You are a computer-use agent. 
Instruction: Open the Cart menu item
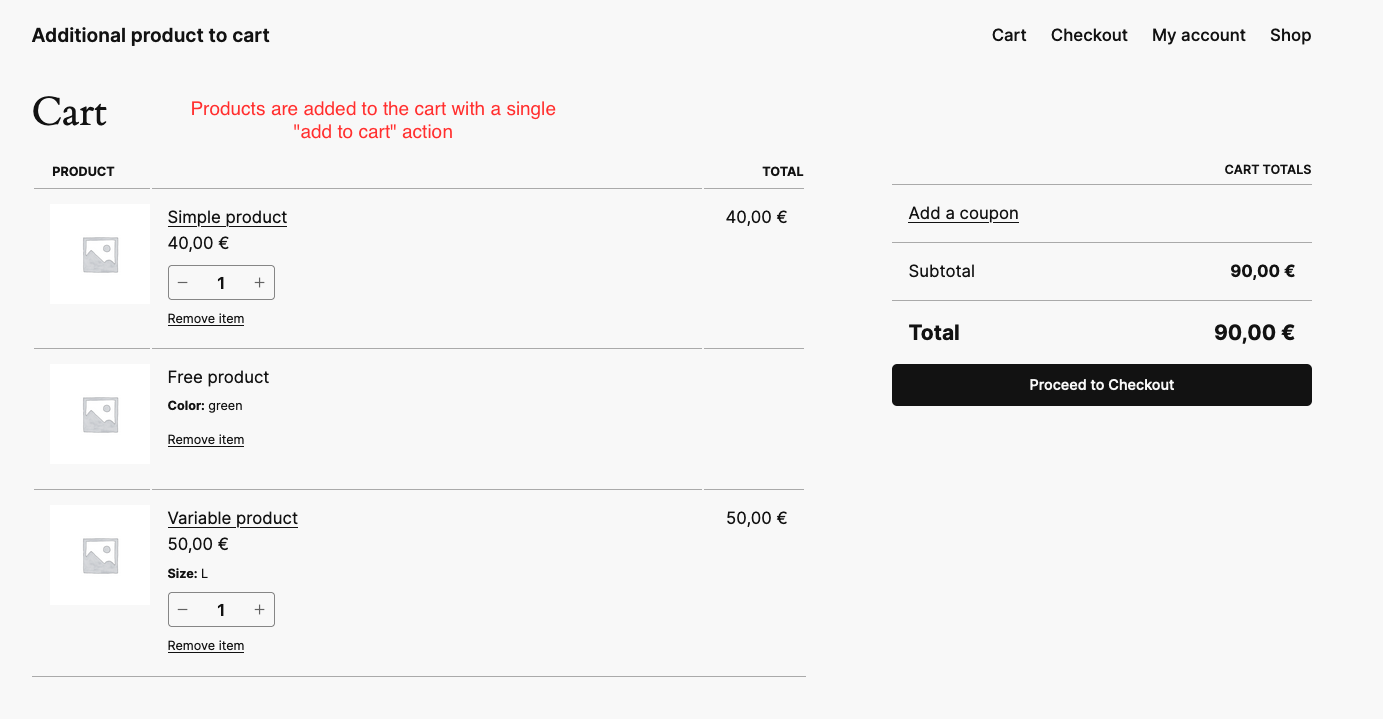click(1009, 35)
